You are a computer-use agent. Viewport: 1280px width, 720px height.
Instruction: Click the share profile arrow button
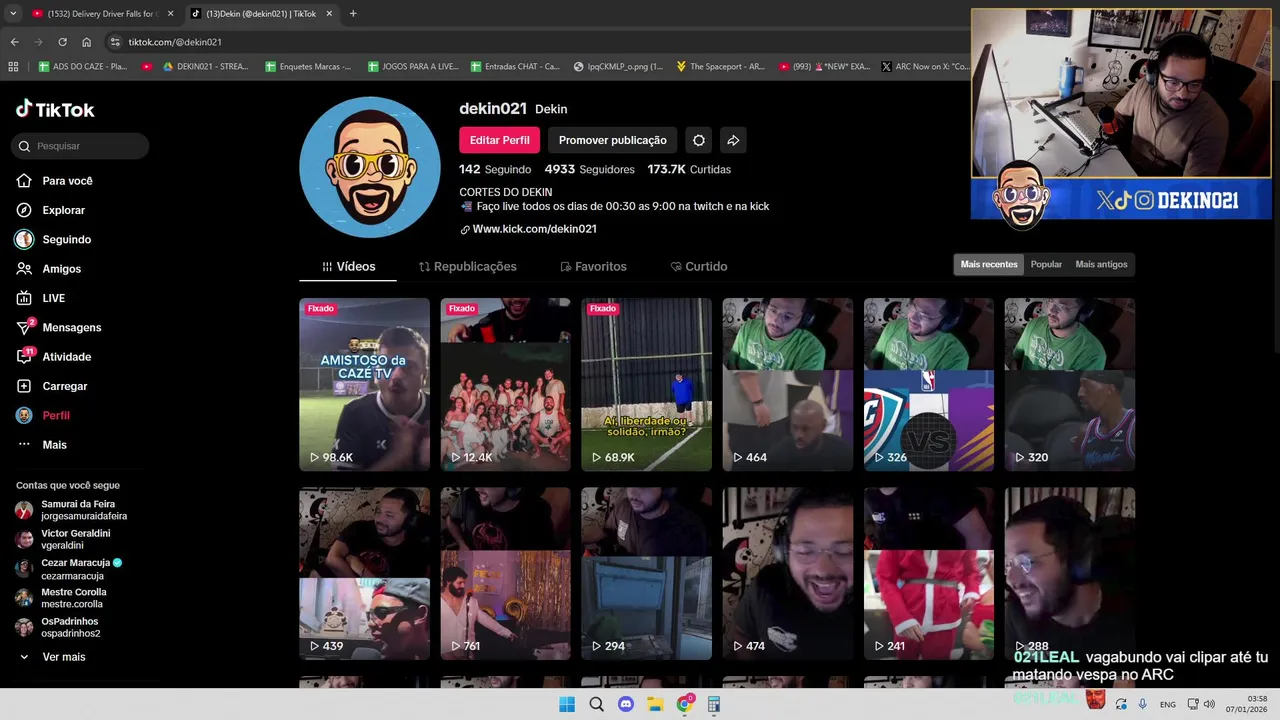(733, 140)
